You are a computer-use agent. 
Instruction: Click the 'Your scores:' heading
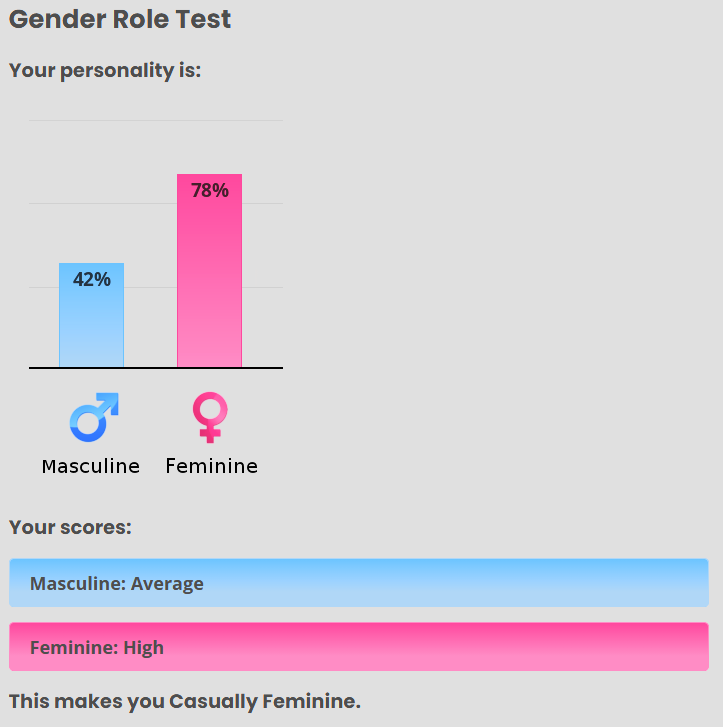point(70,527)
